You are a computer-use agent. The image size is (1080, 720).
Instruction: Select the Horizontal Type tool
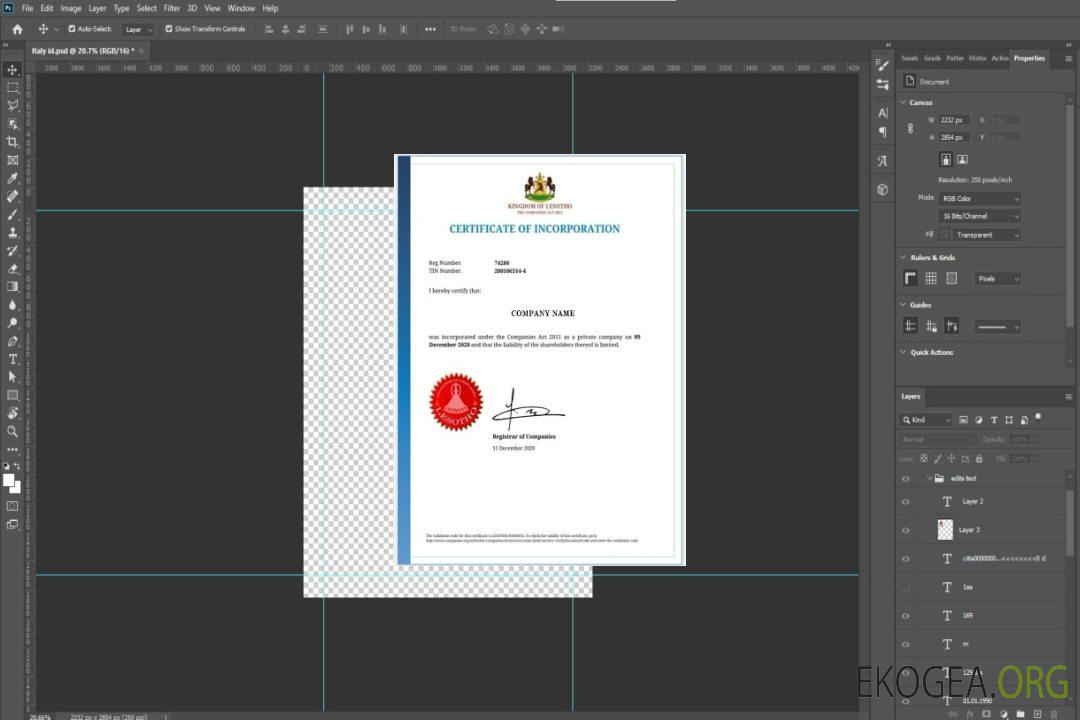click(13, 359)
